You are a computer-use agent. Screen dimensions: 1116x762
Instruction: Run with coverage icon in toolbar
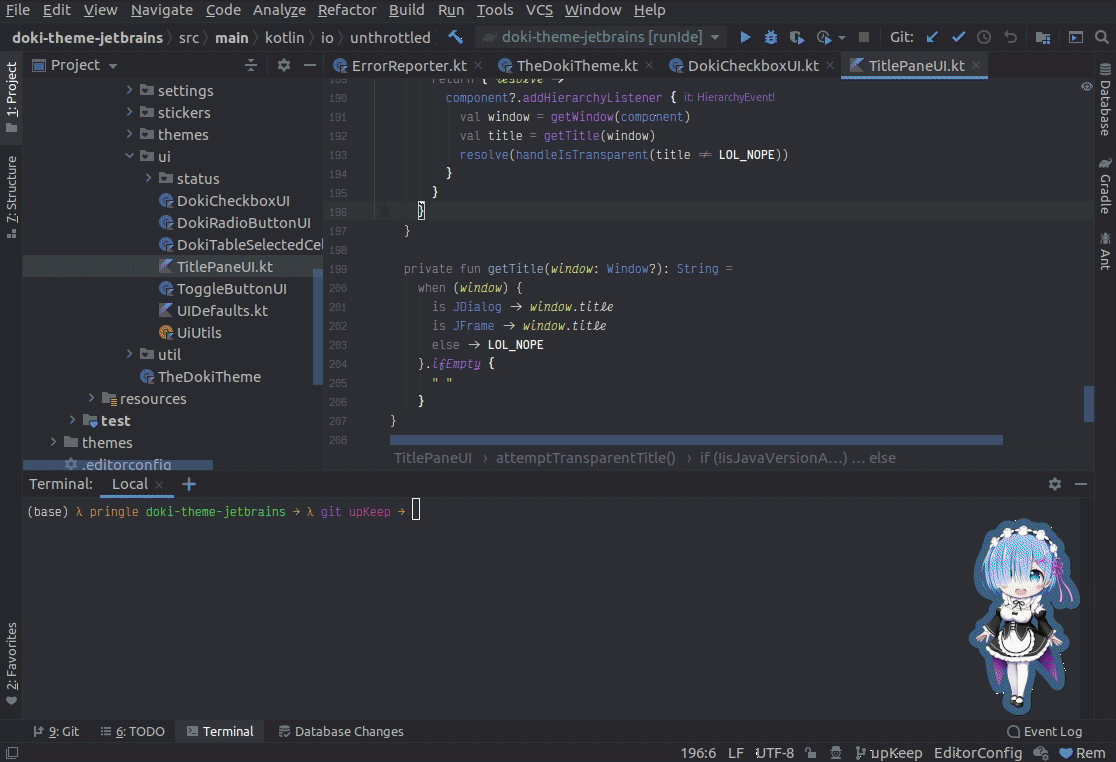(x=796, y=37)
